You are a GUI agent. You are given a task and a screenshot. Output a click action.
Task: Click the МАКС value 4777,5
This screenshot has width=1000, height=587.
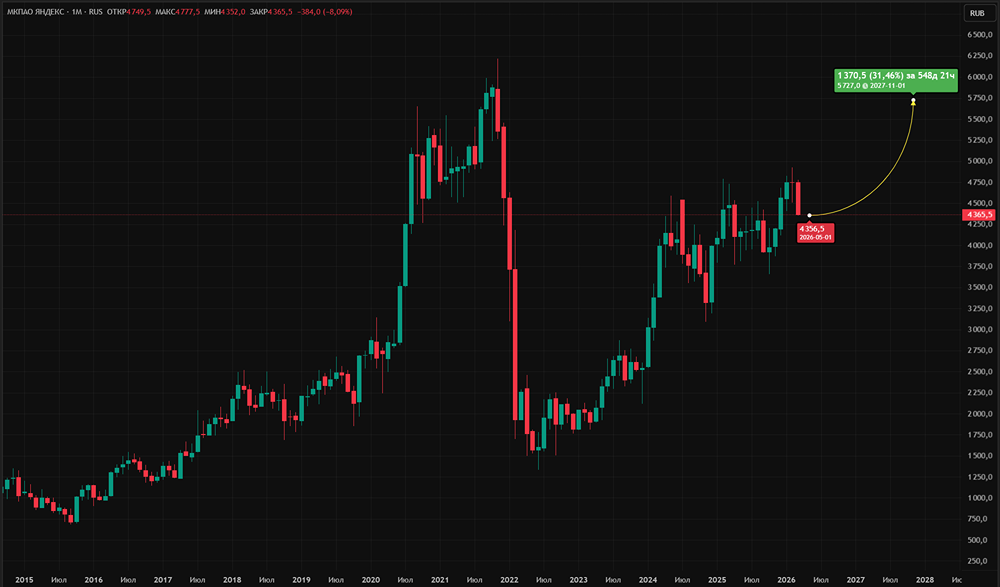(x=188, y=11)
